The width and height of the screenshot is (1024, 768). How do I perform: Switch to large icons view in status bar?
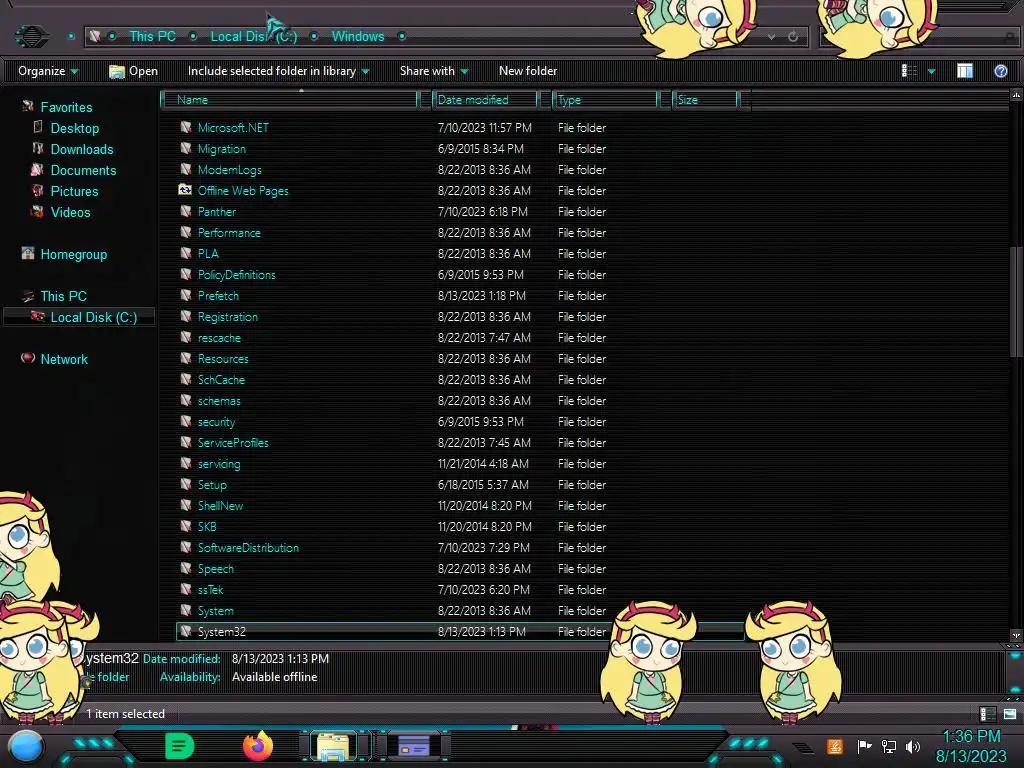[x=1010, y=714]
